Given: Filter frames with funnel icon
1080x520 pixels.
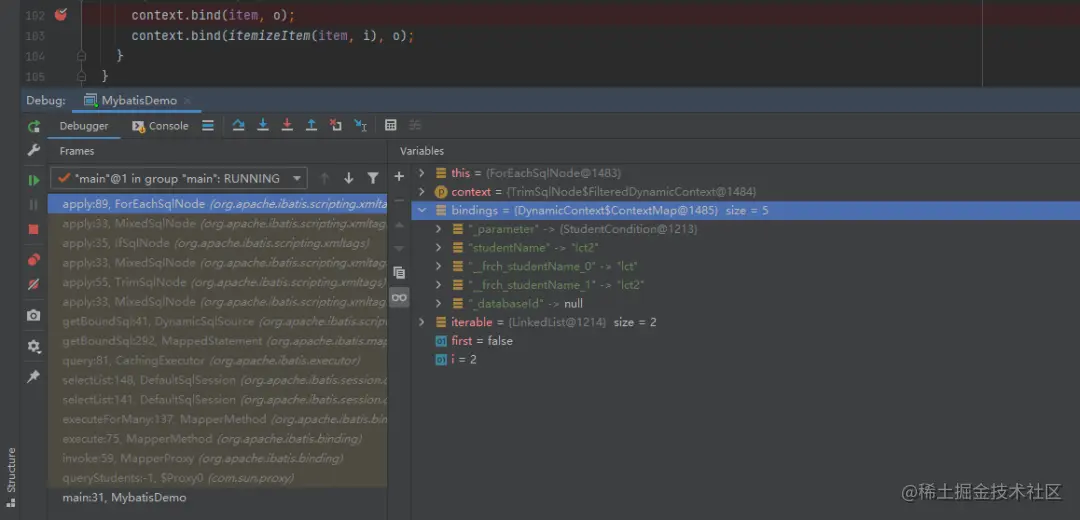Looking at the screenshot, I should point(373,178).
